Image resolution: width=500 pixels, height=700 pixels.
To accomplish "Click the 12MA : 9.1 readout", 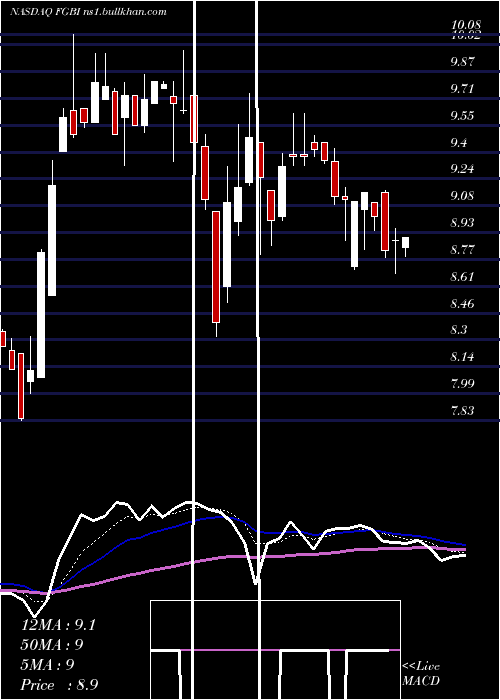I will (58, 625).
